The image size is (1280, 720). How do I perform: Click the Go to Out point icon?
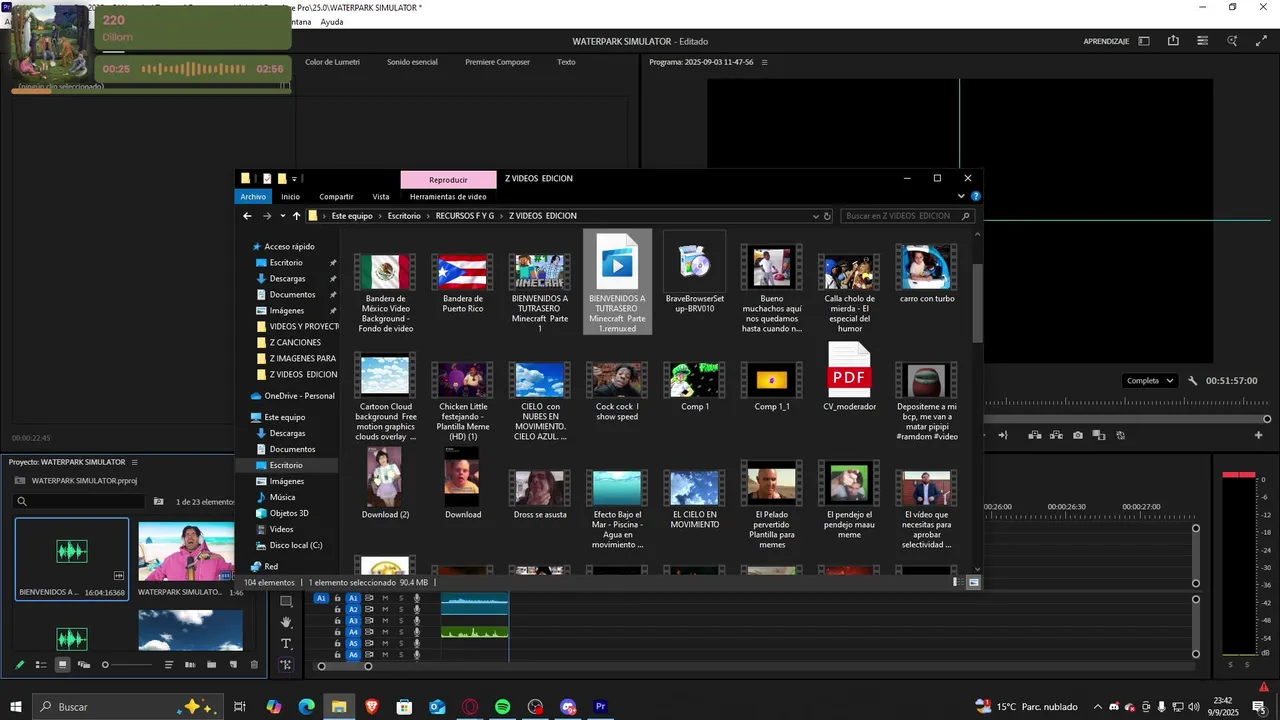(x=1002, y=435)
